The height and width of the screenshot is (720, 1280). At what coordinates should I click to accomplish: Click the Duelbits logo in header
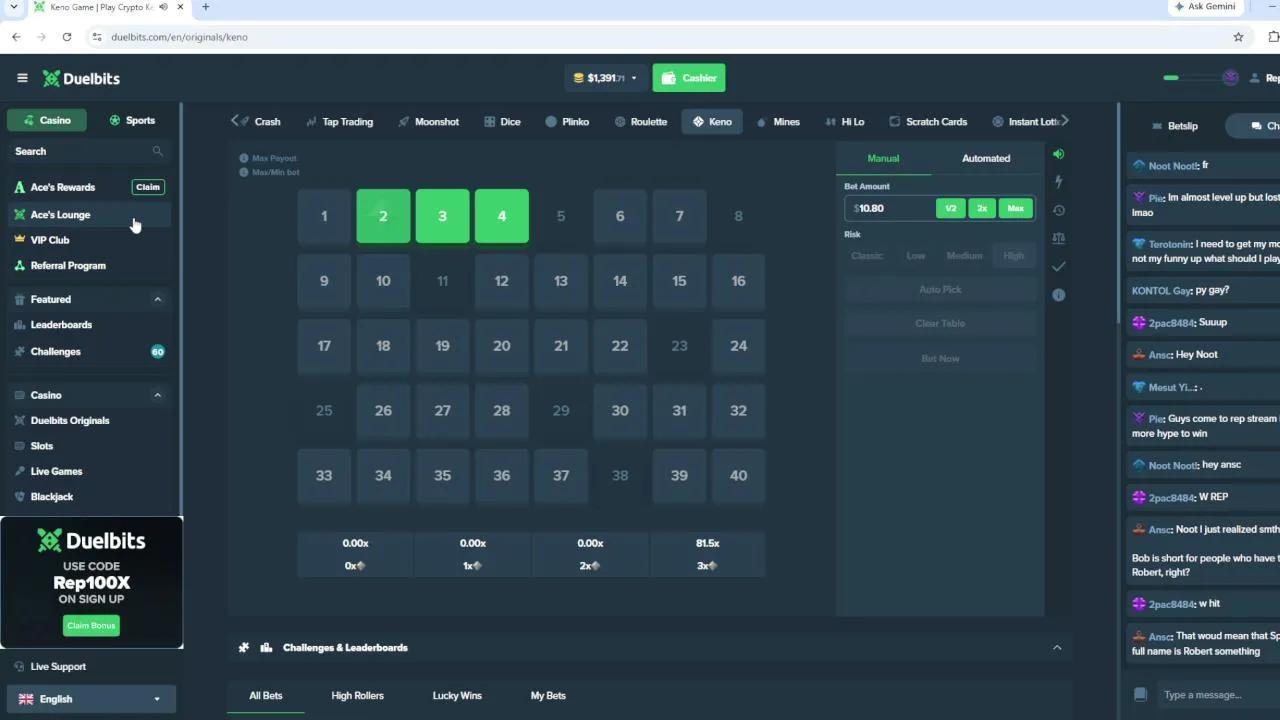[81, 78]
